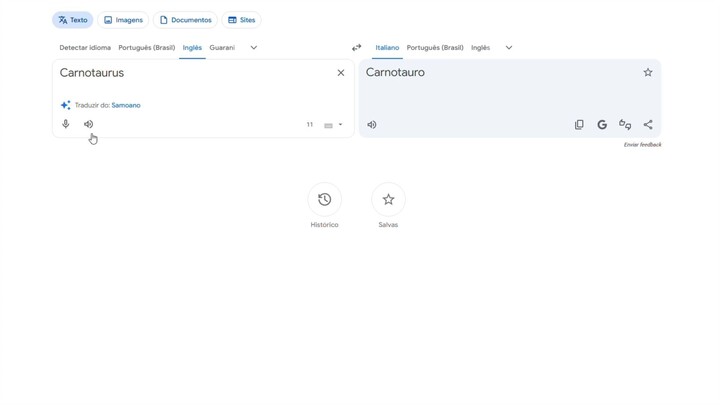Choose Português (Brasil) as source language
This screenshot has width=720, height=405.
click(x=147, y=47)
